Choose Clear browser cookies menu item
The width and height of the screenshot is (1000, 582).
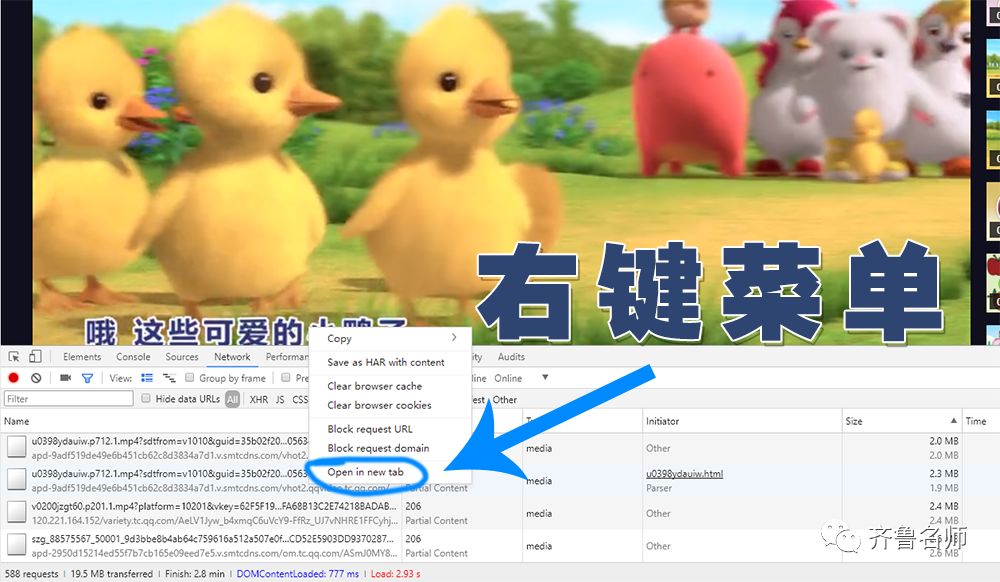coord(379,405)
